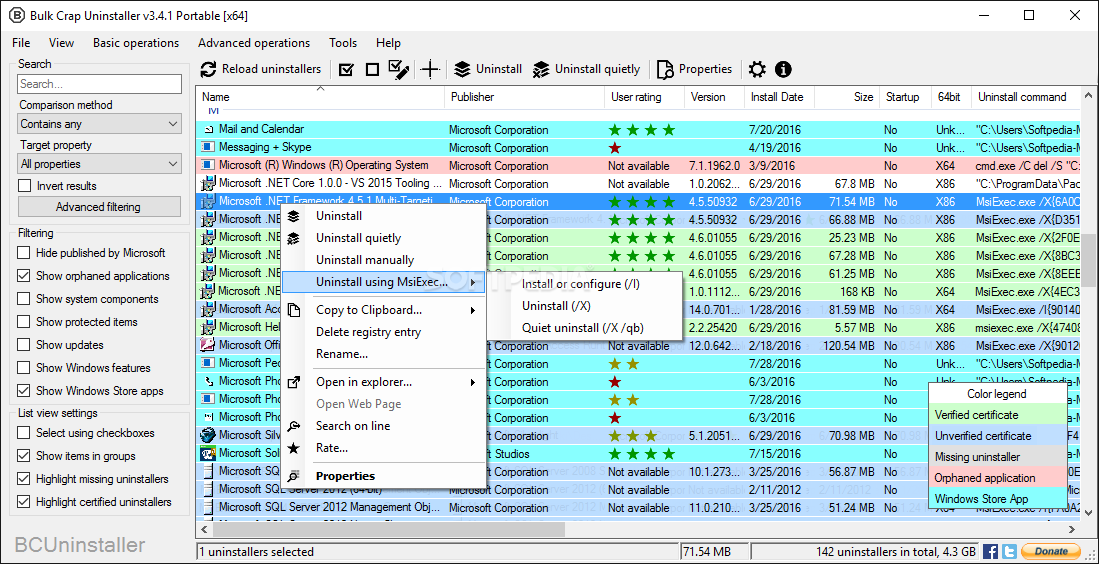The height and width of the screenshot is (564, 1099).
Task: Click the Bulk Crap Uninstaller title bar logo
Action: pyautogui.click(x=17, y=15)
